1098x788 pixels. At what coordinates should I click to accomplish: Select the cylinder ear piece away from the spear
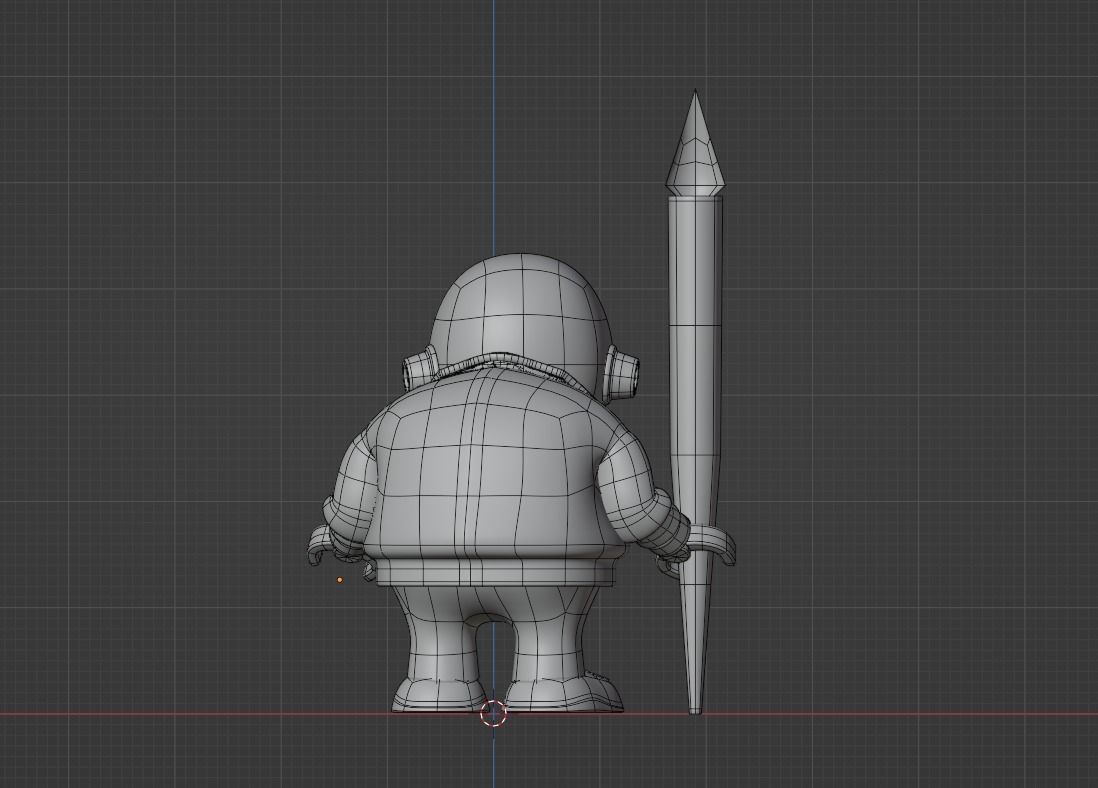[x=419, y=369]
